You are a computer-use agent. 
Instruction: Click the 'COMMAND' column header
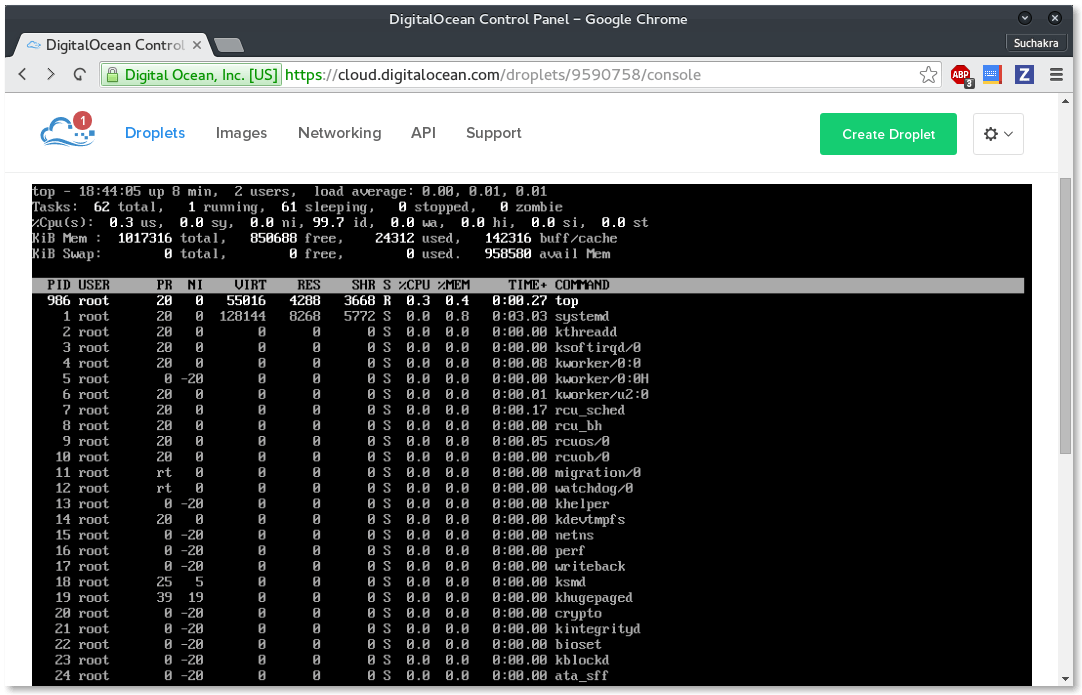tap(582, 285)
